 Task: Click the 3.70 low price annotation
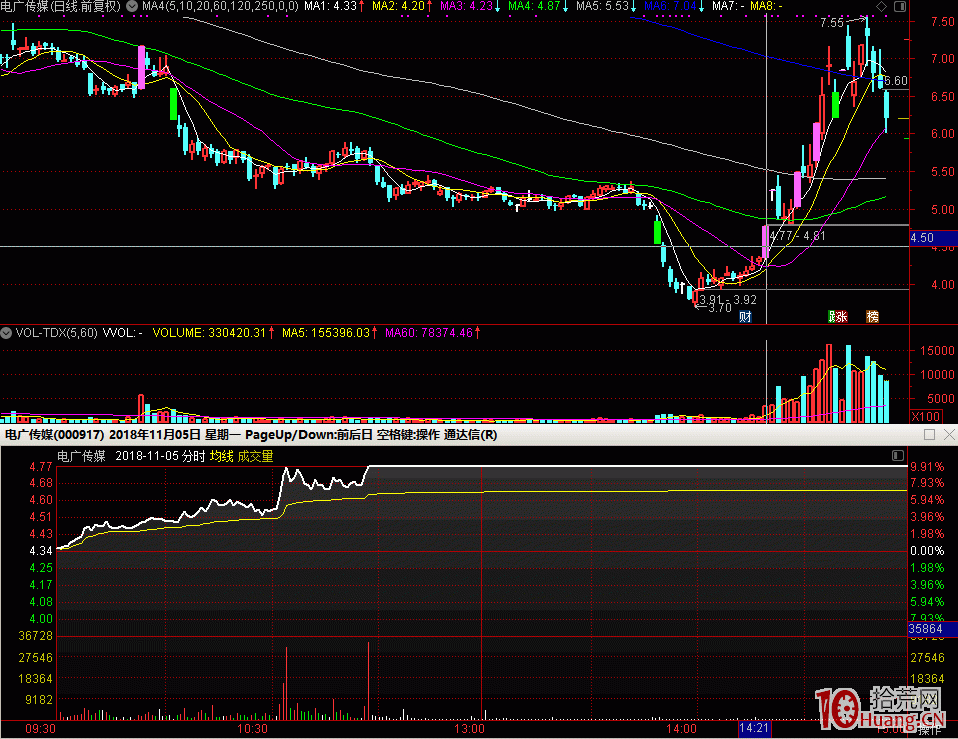[x=720, y=308]
